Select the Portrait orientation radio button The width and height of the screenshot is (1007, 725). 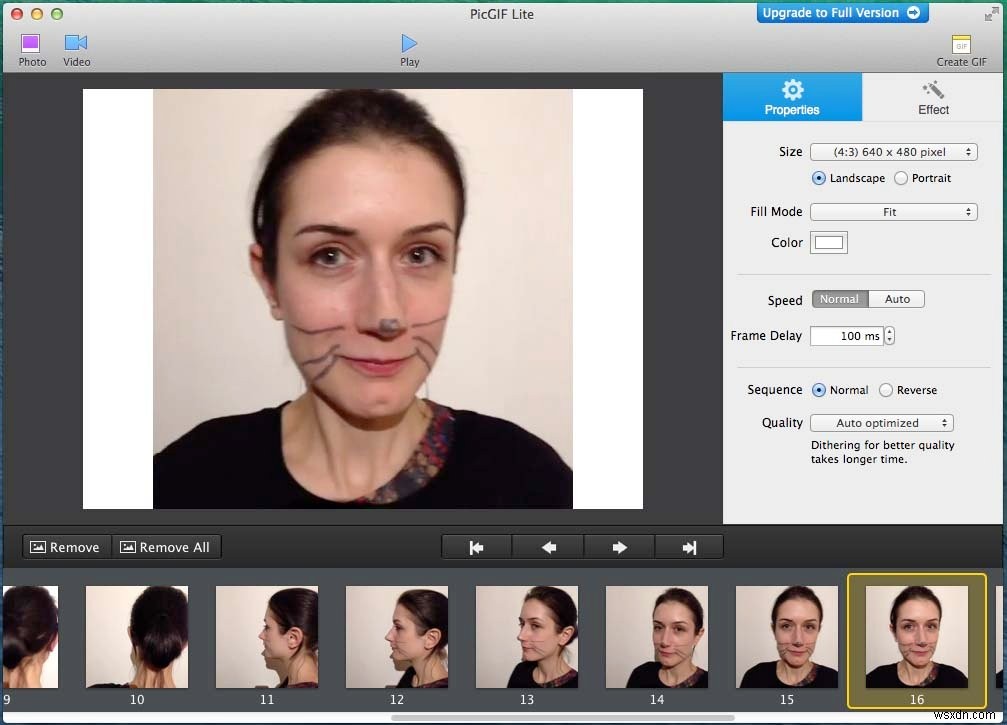tap(899, 178)
